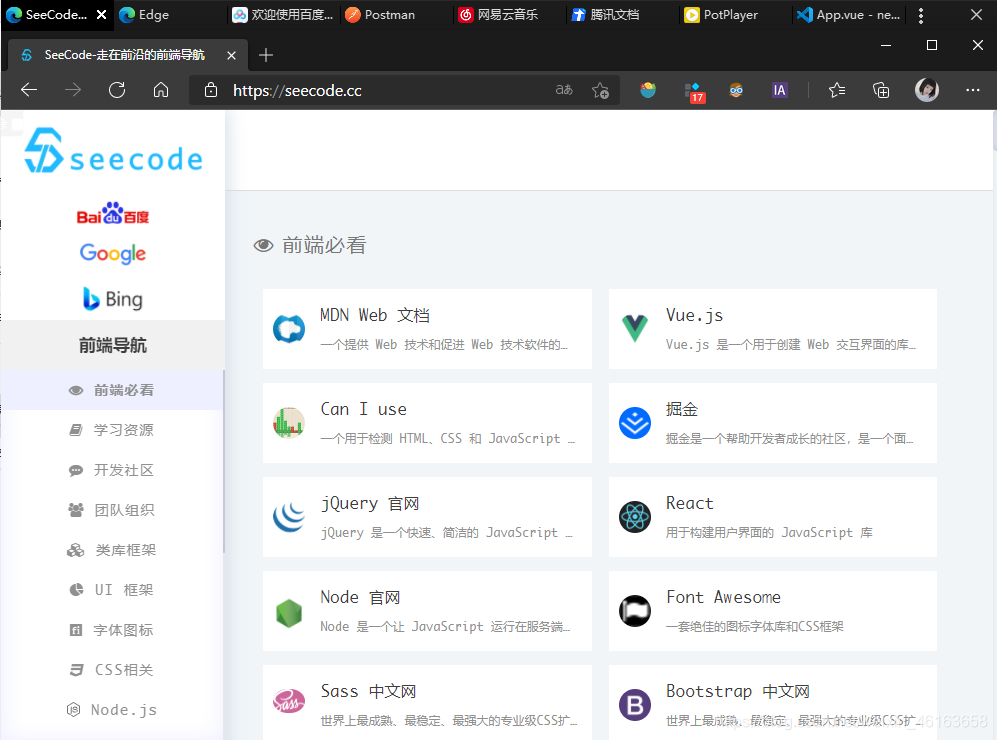Click the MDN logo icon
997x740 pixels.
[289, 329]
